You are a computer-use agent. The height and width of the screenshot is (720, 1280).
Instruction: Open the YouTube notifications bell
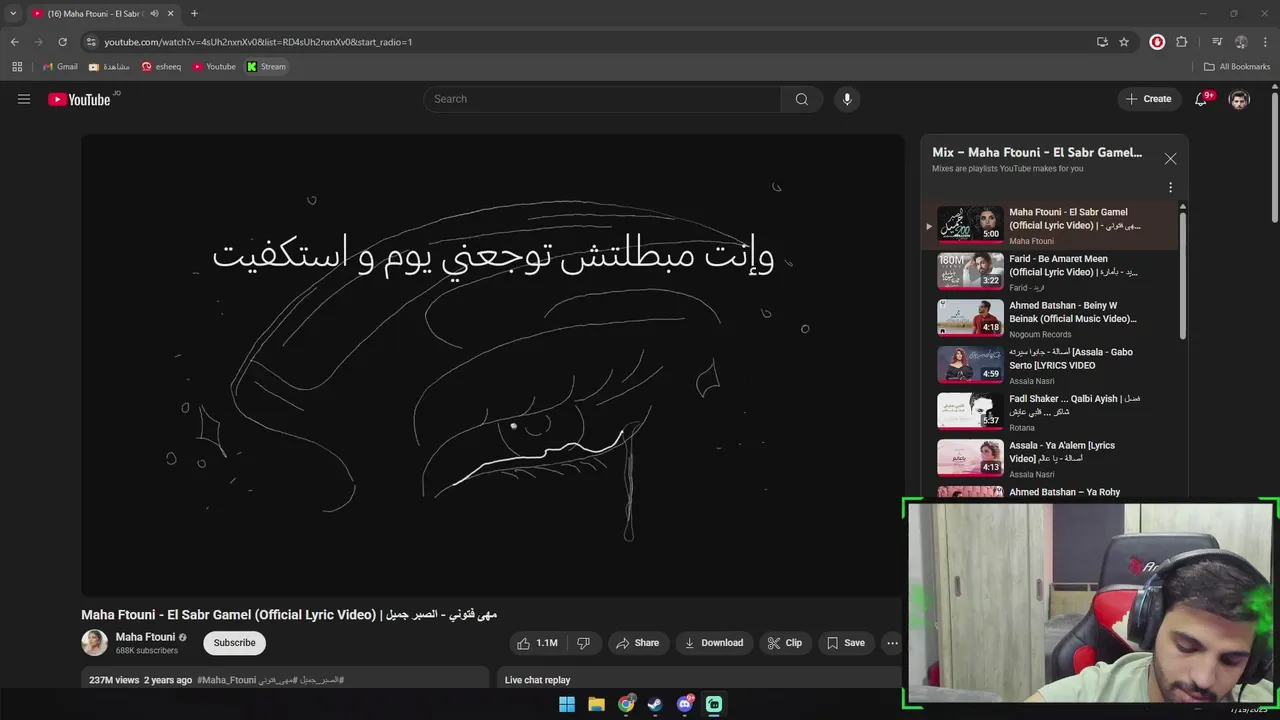1201,99
